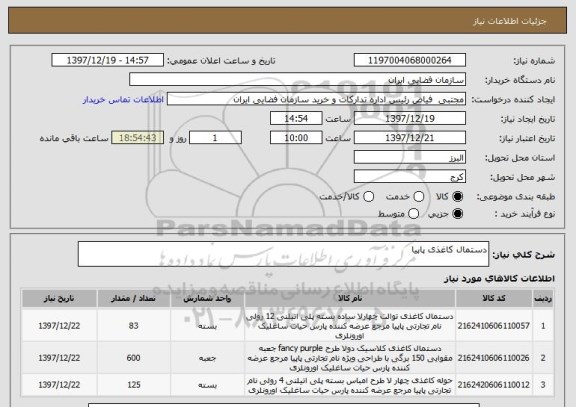Click the ردیف column header
Screen dimensions: 576x407
point(543,298)
